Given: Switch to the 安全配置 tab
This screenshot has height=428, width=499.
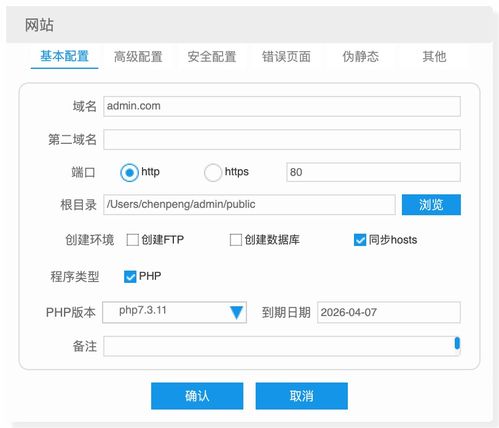Looking at the screenshot, I should tap(212, 57).
